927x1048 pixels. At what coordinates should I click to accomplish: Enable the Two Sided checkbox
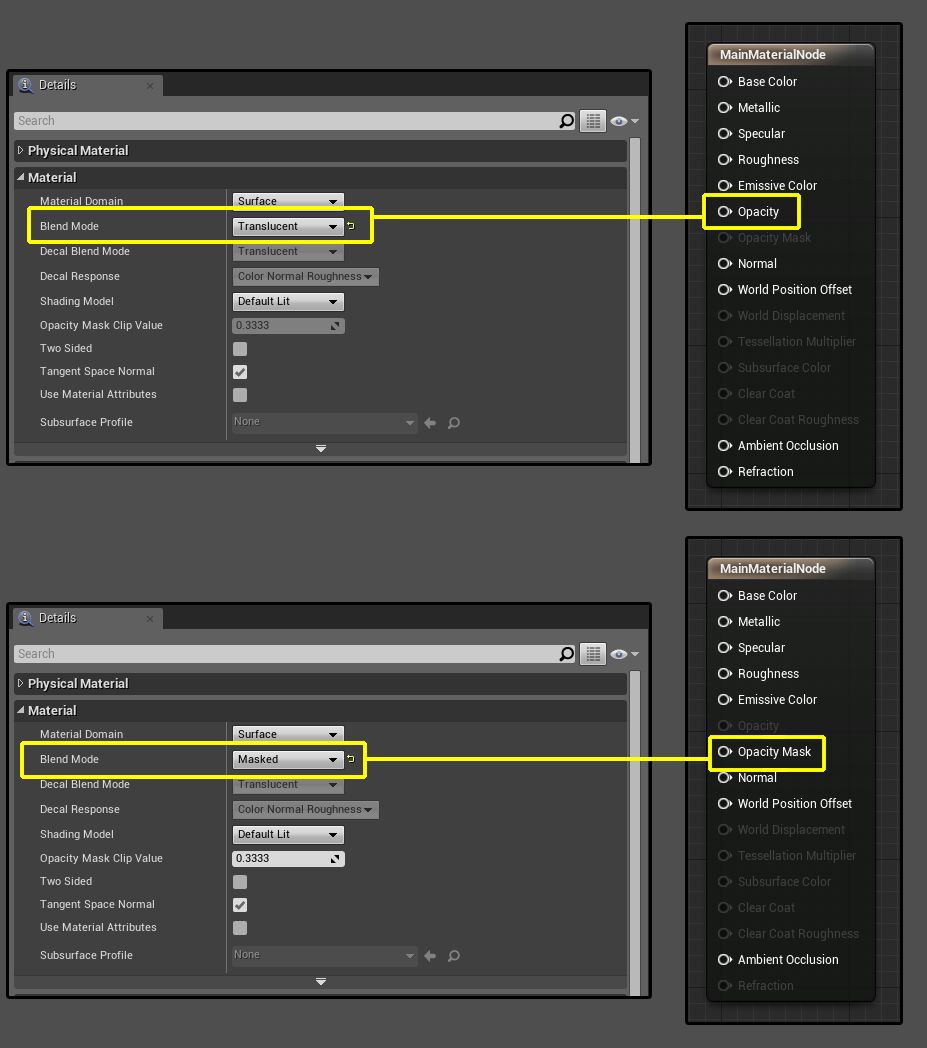[x=238, y=348]
